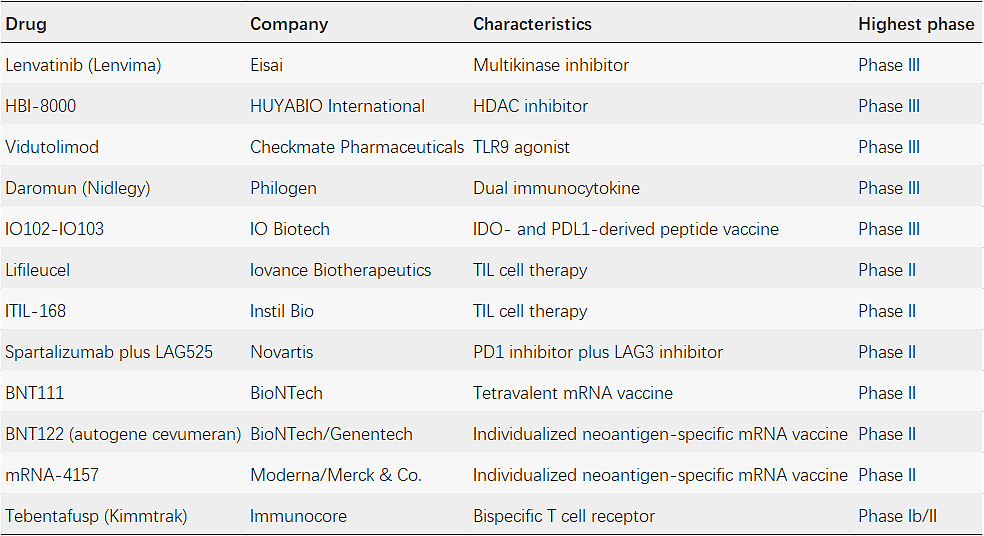
Task: Click the Checkmate Pharmaceuticals company cell
Action: 356,147
